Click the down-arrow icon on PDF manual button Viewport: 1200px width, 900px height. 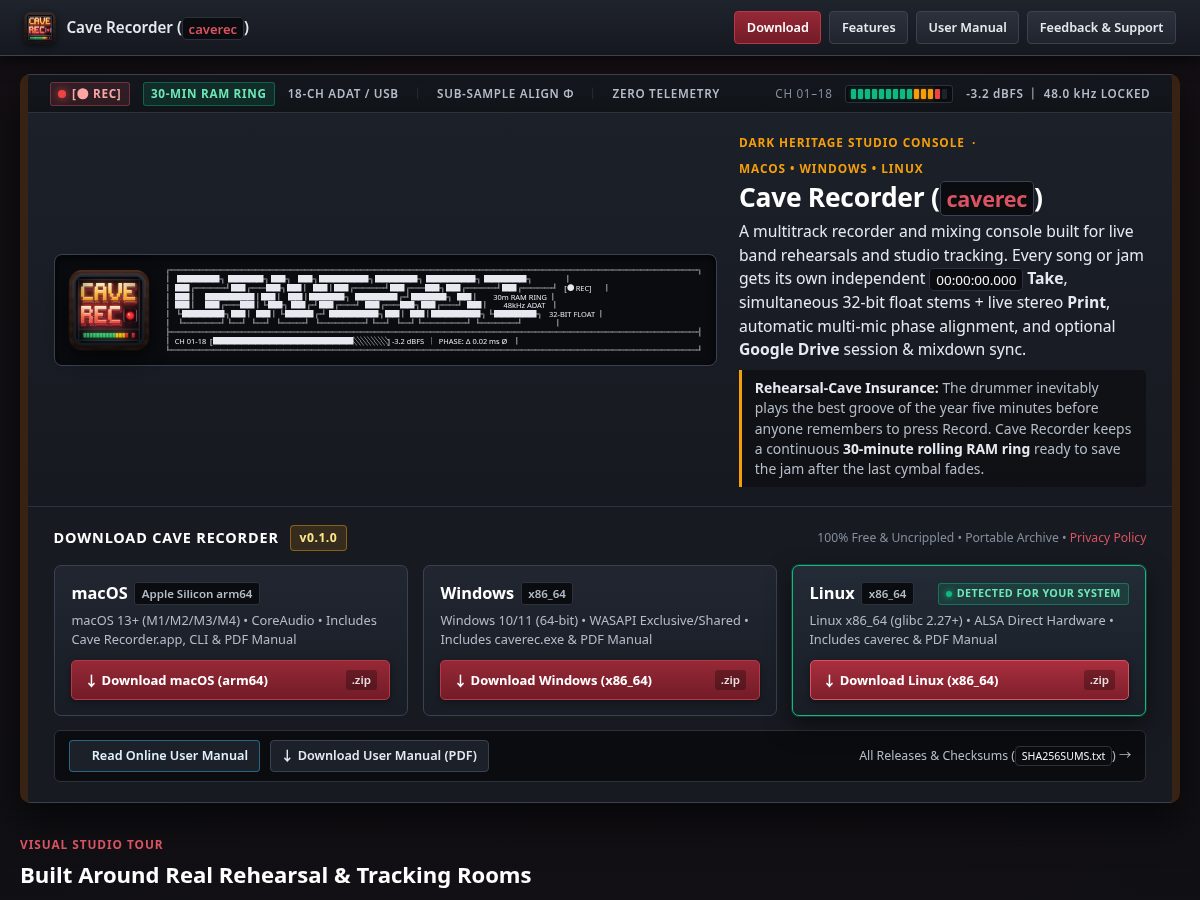click(287, 756)
